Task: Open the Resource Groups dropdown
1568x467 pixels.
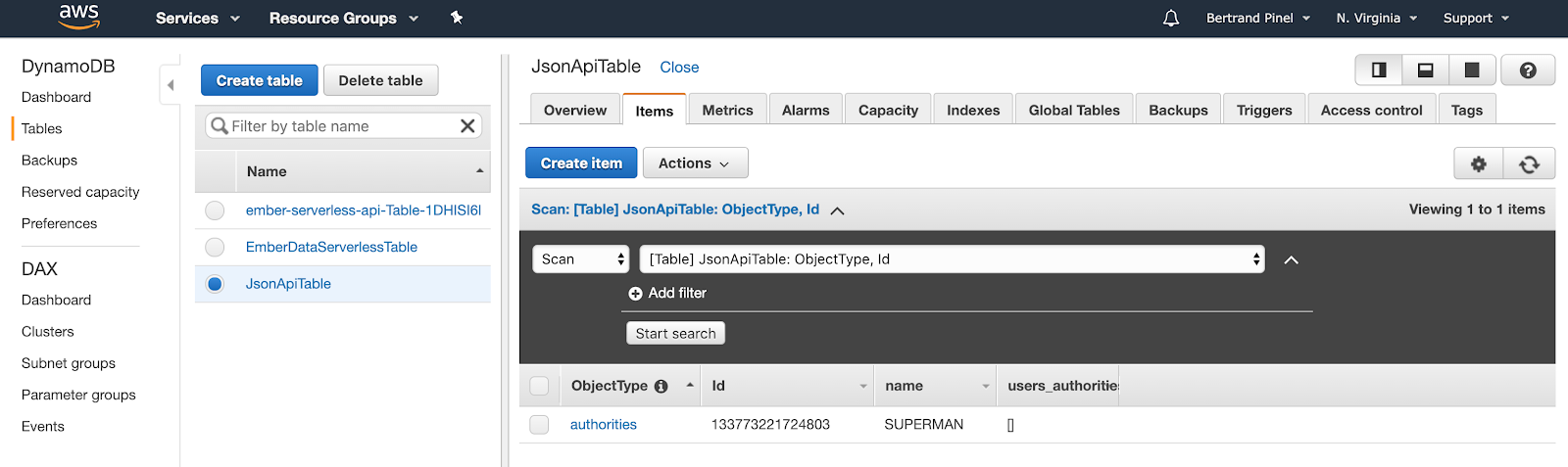Action: pos(344,19)
